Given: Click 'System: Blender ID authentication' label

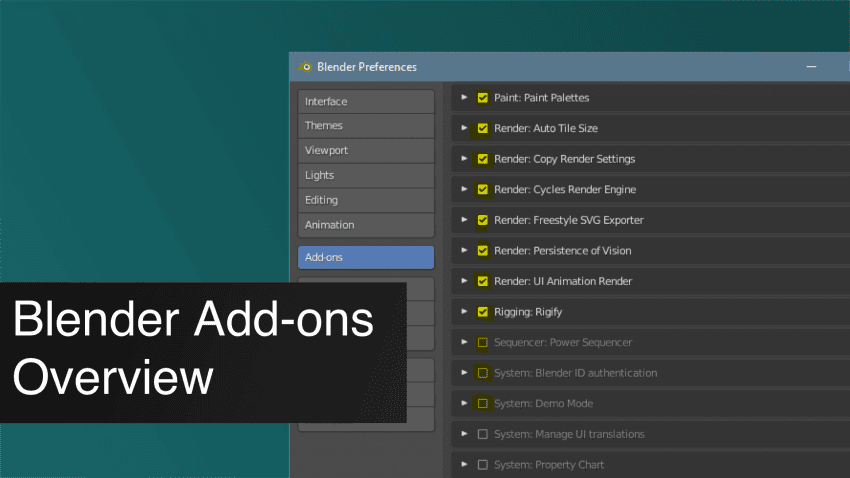Looking at the screenshot, I should click(575, 373).
